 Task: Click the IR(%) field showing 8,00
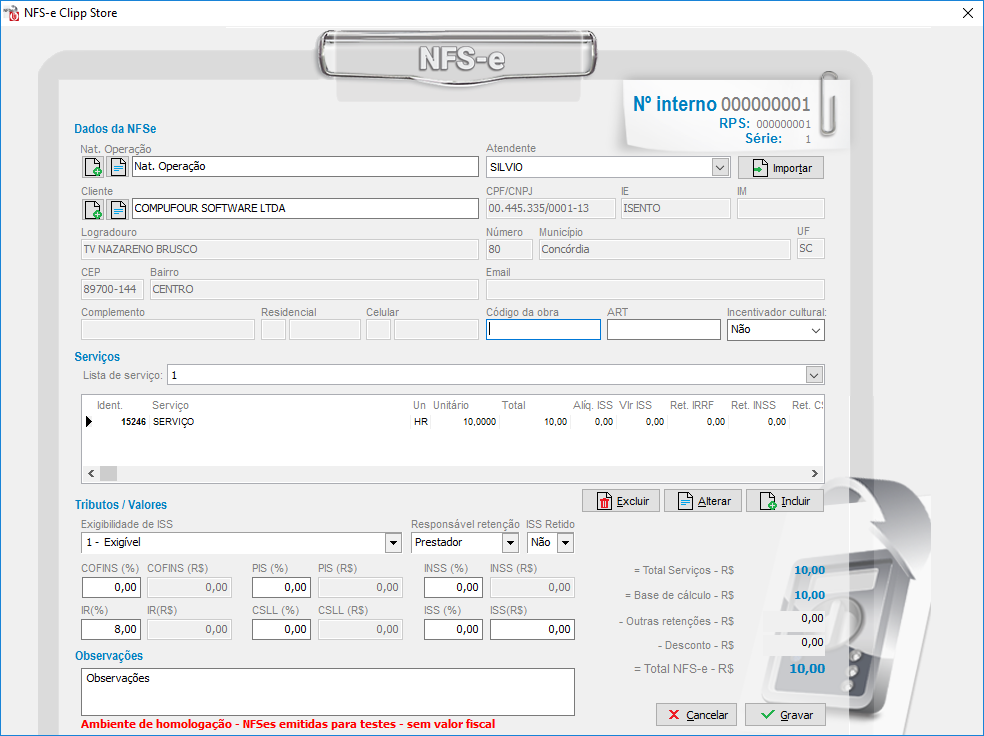[111, 629]
